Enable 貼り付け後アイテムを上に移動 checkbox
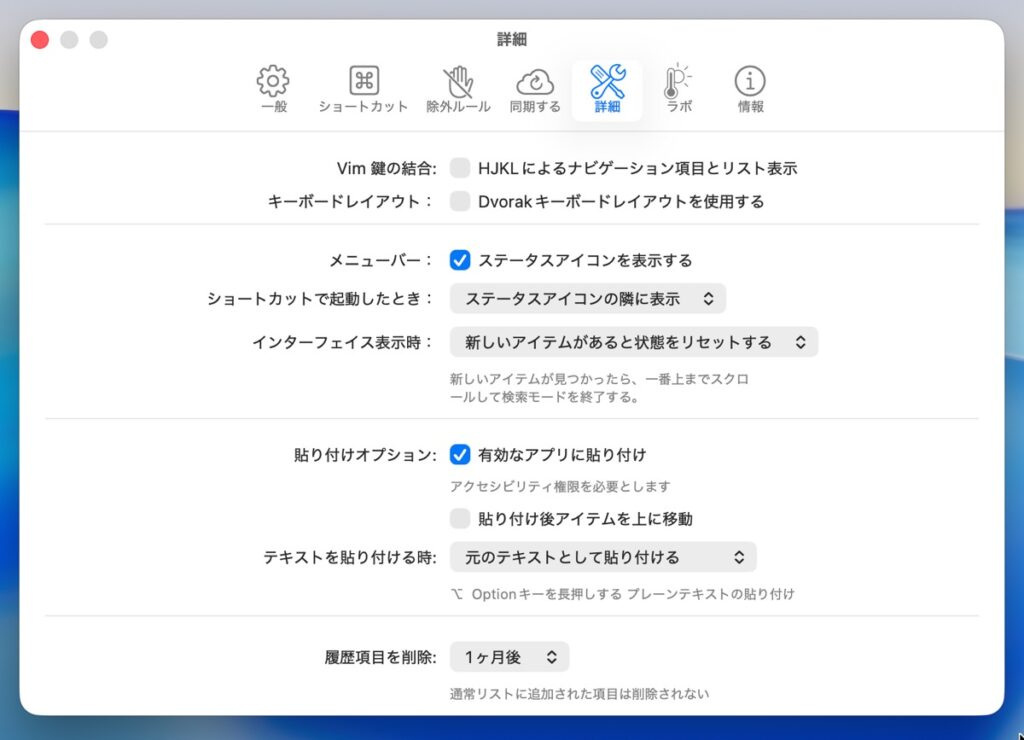This screenshot has width=1024, height=740. point(460,518)
